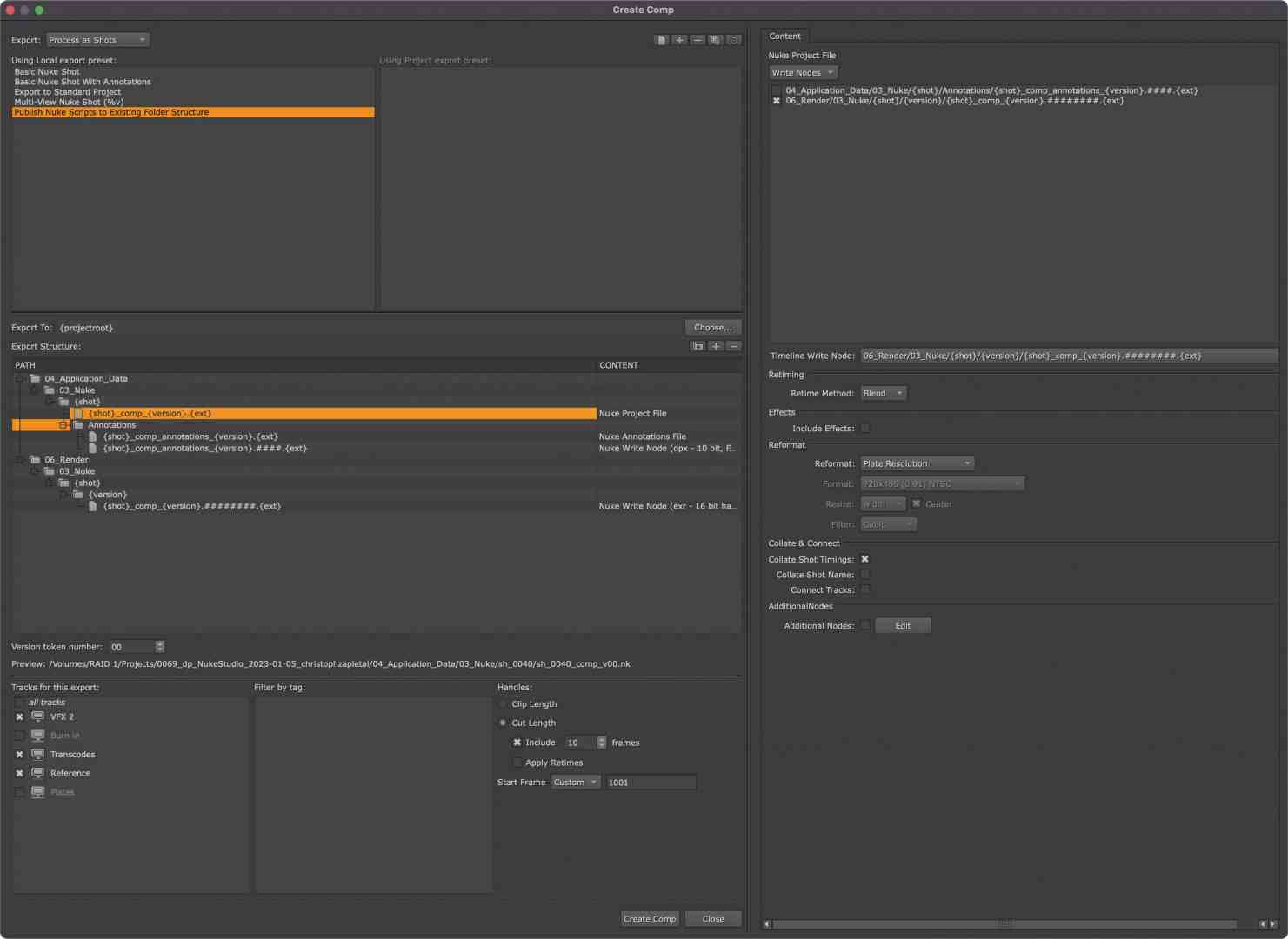Collapse the 04_Application_Data tree expander
Viewport: 1288px width, 939px height.
[x=19, y=378]
